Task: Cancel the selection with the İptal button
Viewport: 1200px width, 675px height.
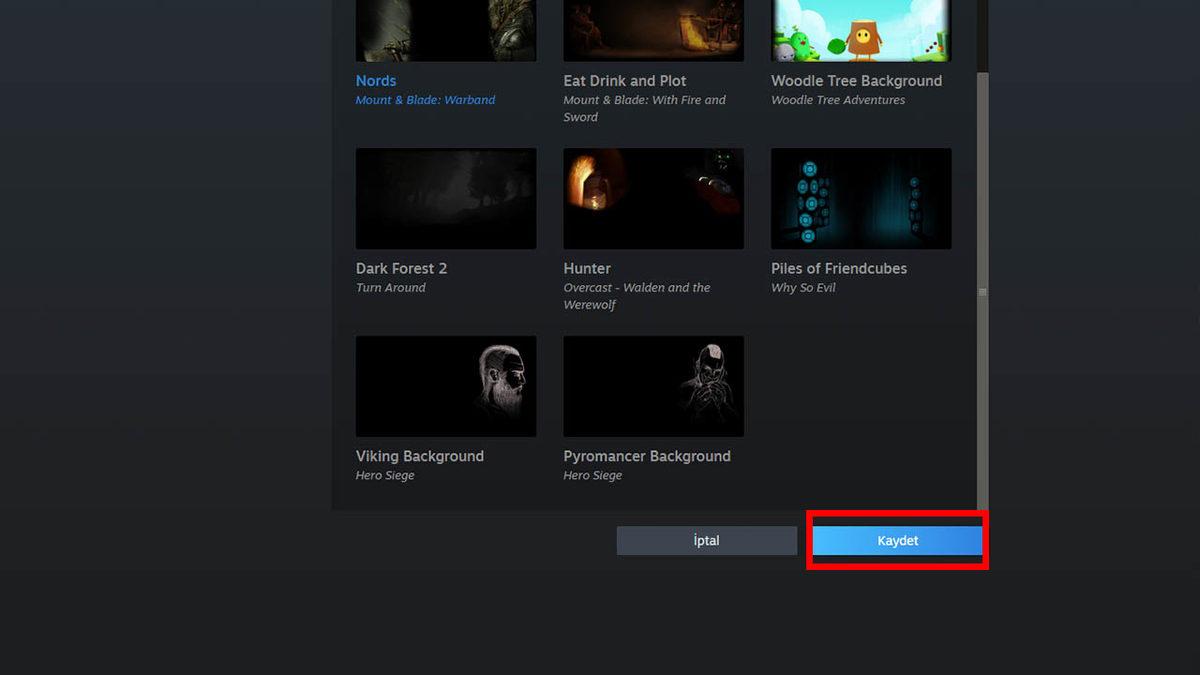Action: [x=706, y=540]
